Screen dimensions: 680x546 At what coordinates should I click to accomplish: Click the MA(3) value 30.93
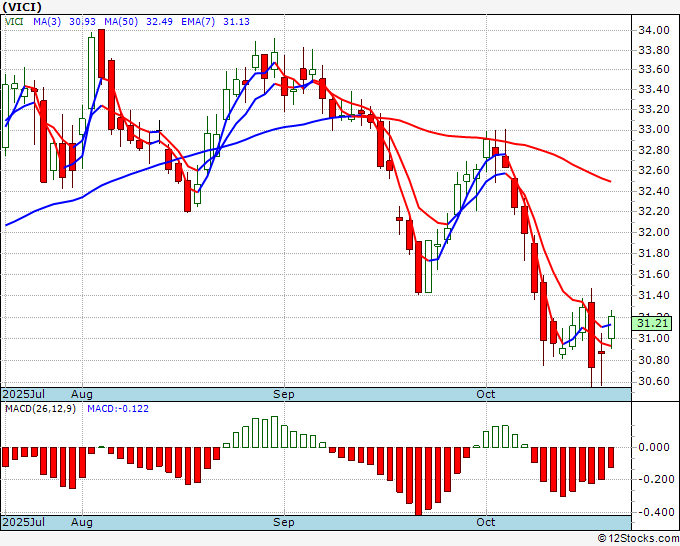[x=82, y=21]
